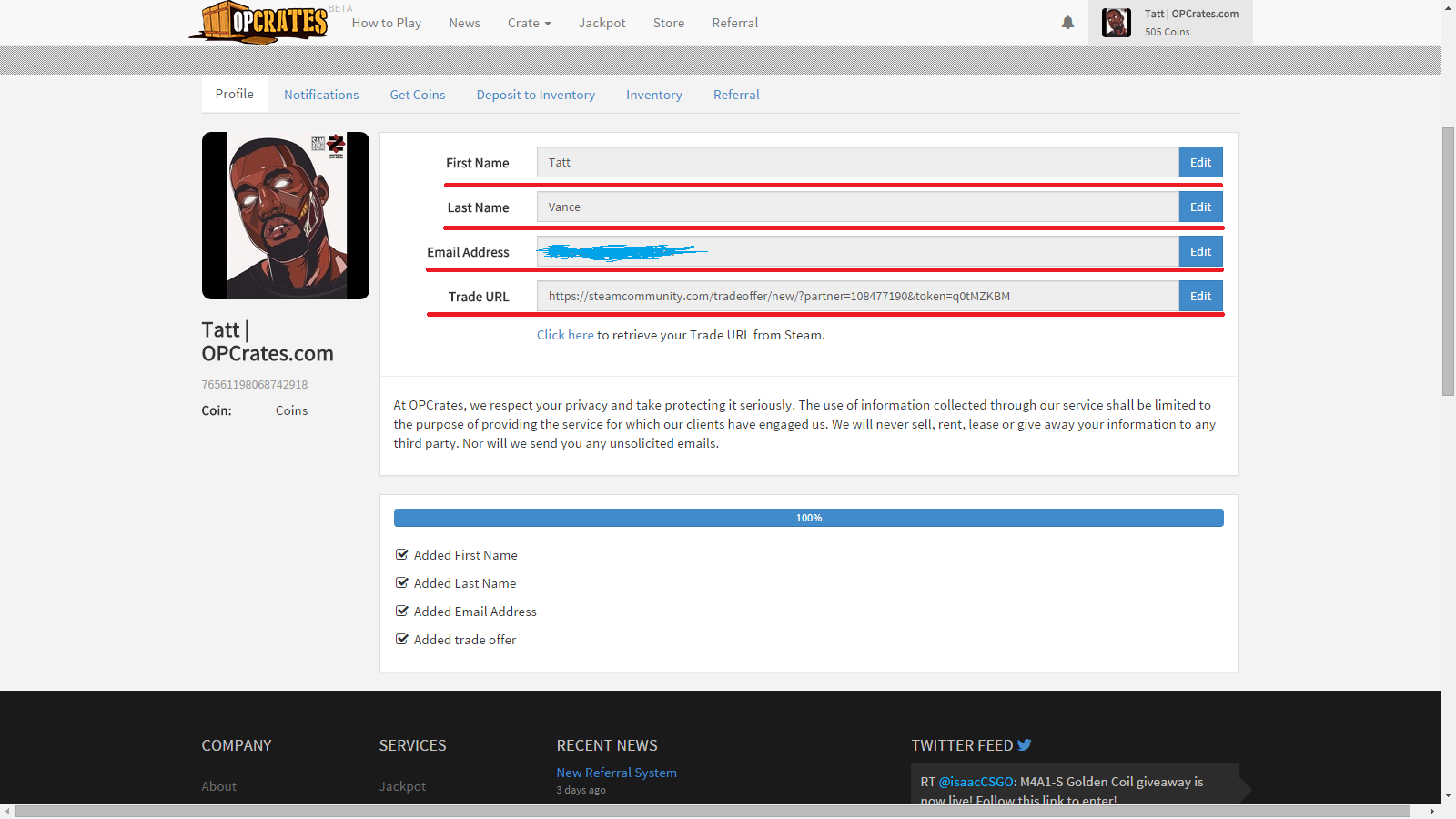Viewport: 1456px width, 819px height.
Task: Edit the Trade URL field
Action: [x=1201, y=296]
